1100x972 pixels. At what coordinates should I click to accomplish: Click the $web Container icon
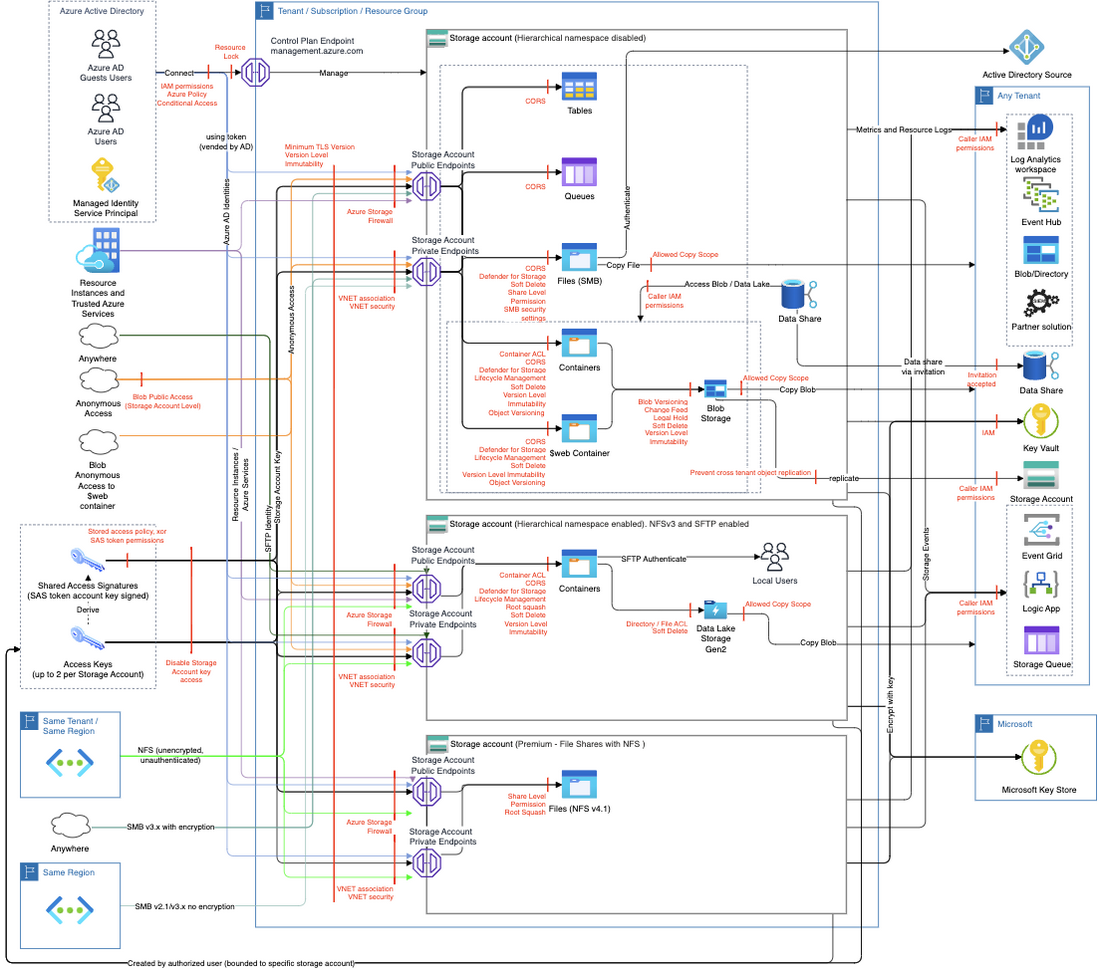pyautogui.click(x=579, y=429)
